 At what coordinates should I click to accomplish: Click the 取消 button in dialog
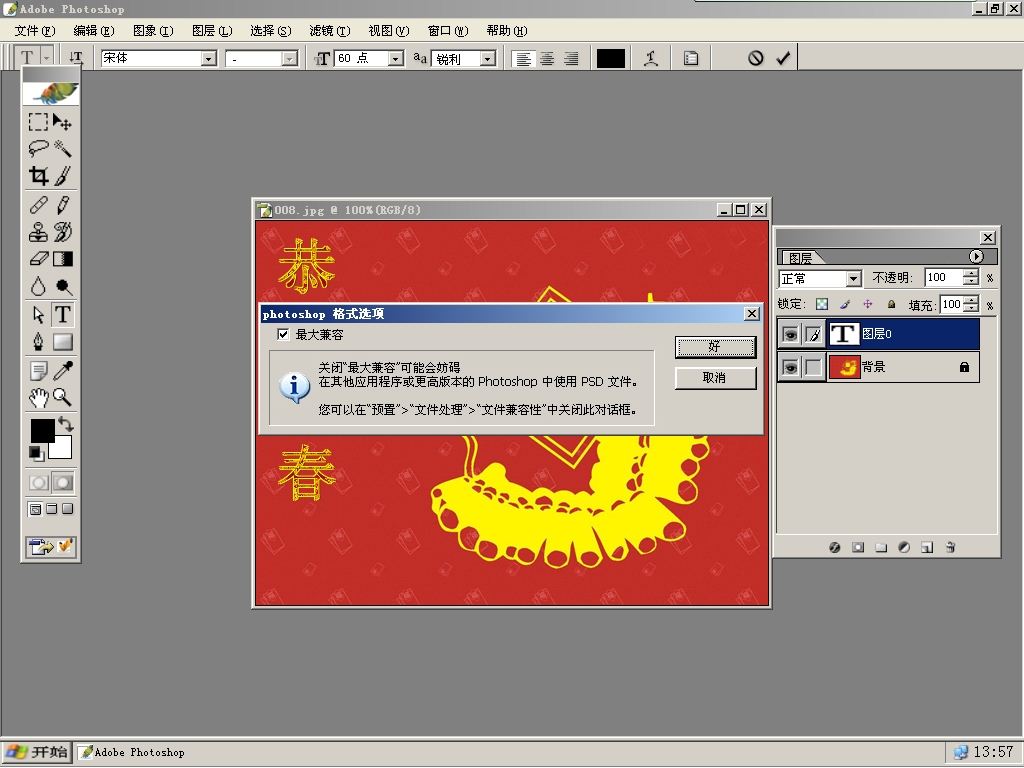tap(715, 378)
